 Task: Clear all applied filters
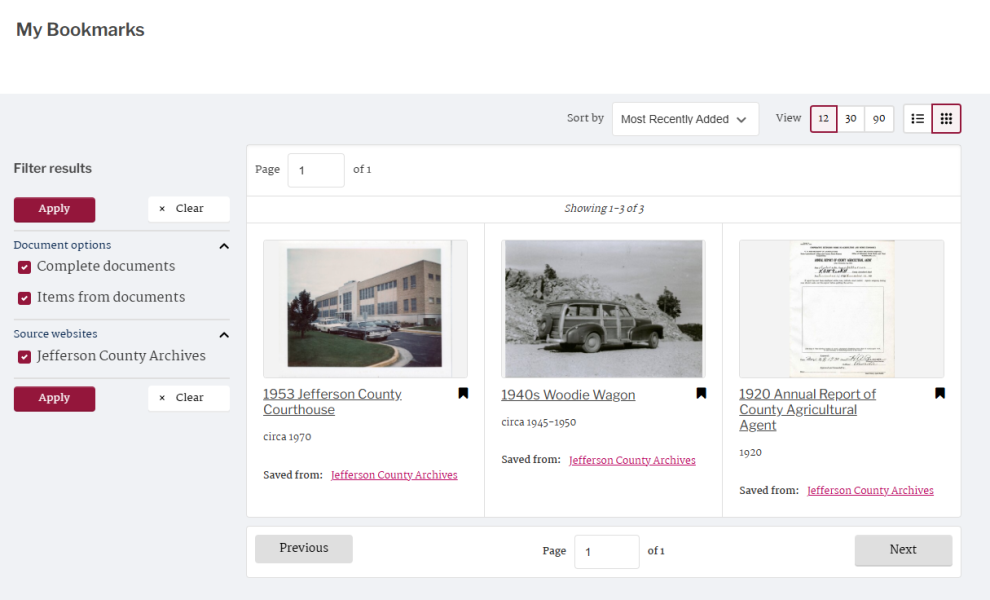click(x=188, y=208)
